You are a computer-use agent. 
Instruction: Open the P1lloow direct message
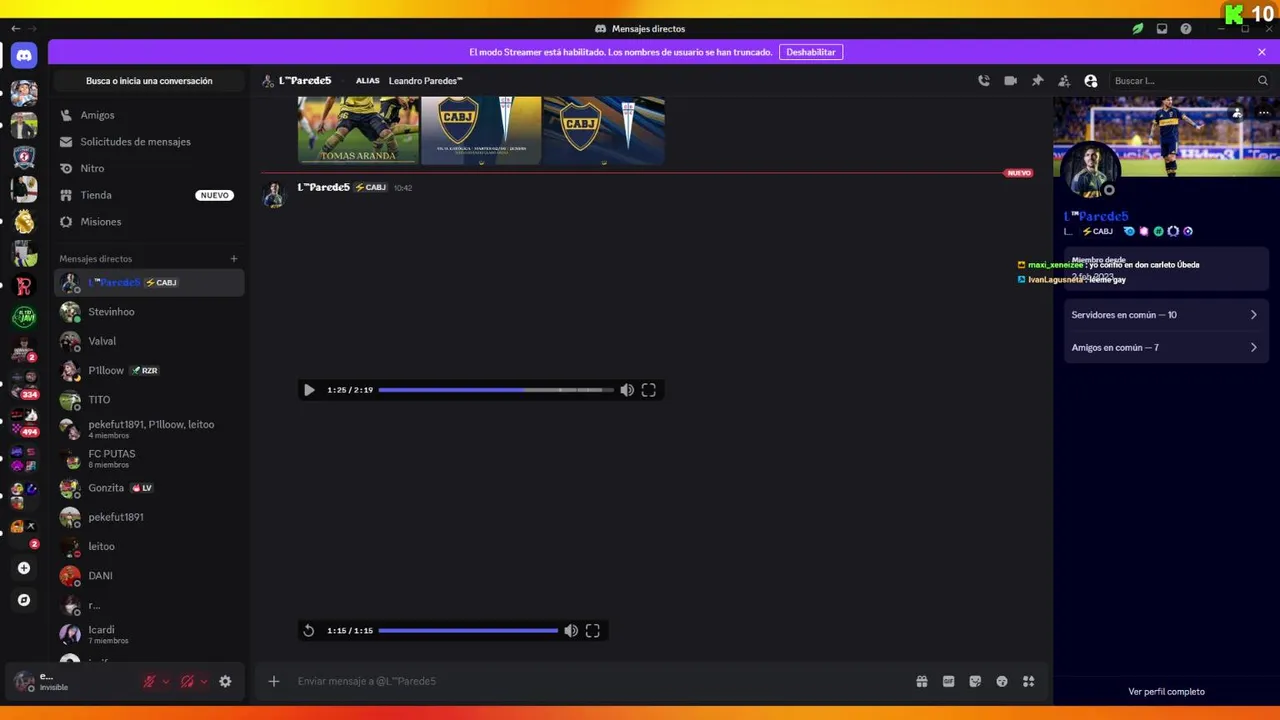(149, 370)
